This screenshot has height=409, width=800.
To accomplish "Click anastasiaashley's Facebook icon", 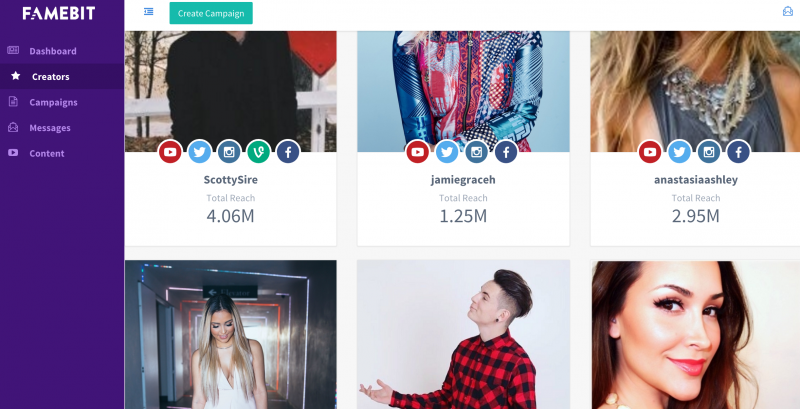I will (x=738, y=151).
